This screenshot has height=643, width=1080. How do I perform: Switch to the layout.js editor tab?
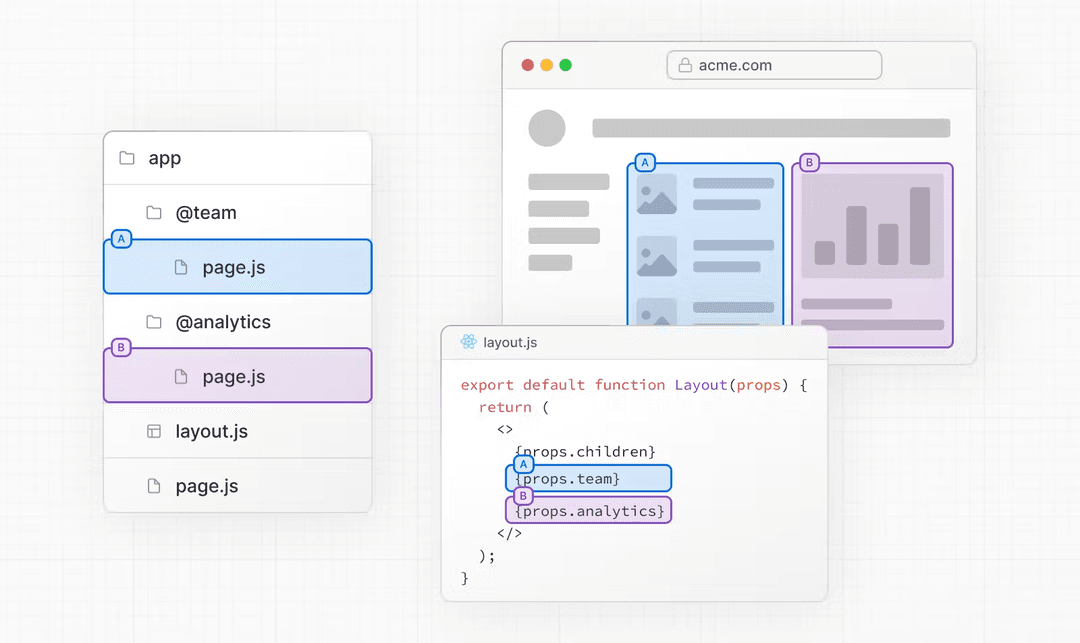click(499, 342)
